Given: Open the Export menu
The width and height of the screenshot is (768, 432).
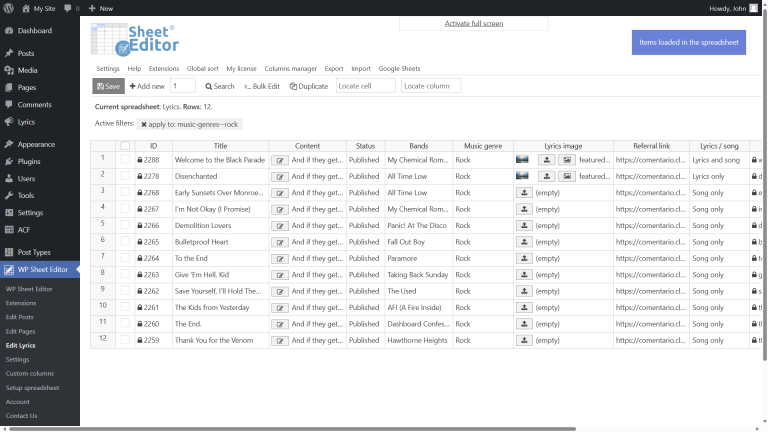Looking at the screenshot, I should pos(334,69).
